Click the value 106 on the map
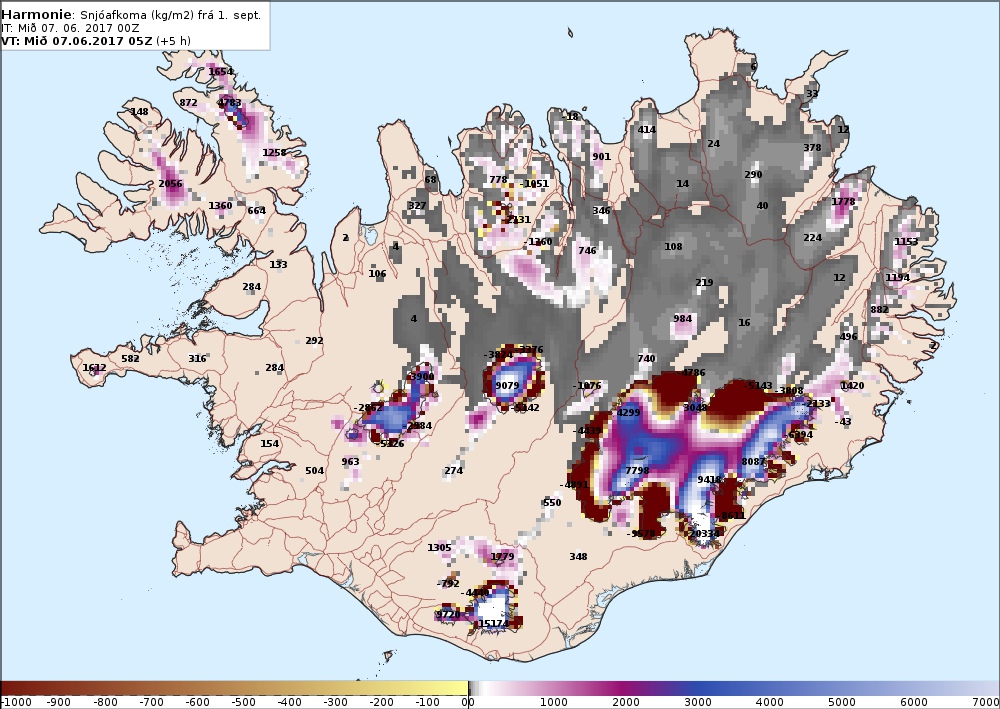Image resolution: width=1000 pixels, height=709 pixels. click(378, 274)
